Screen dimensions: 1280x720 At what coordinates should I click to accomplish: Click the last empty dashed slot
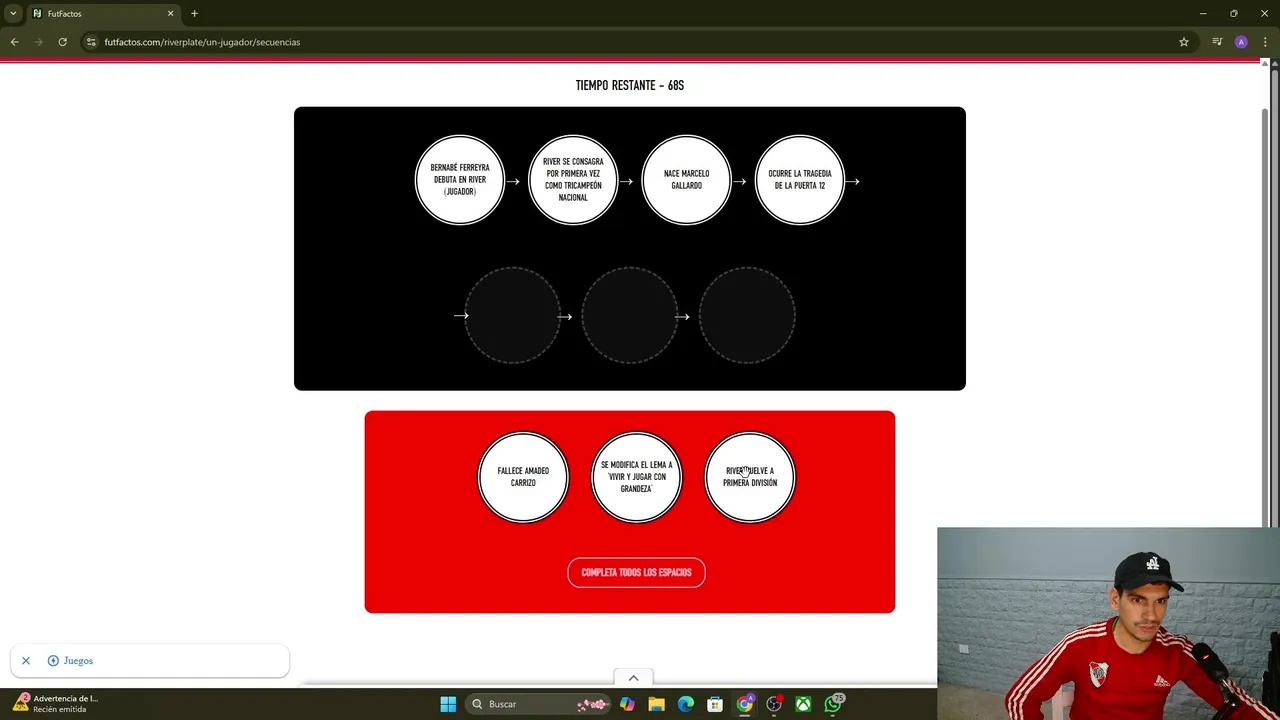click(747, 315)
